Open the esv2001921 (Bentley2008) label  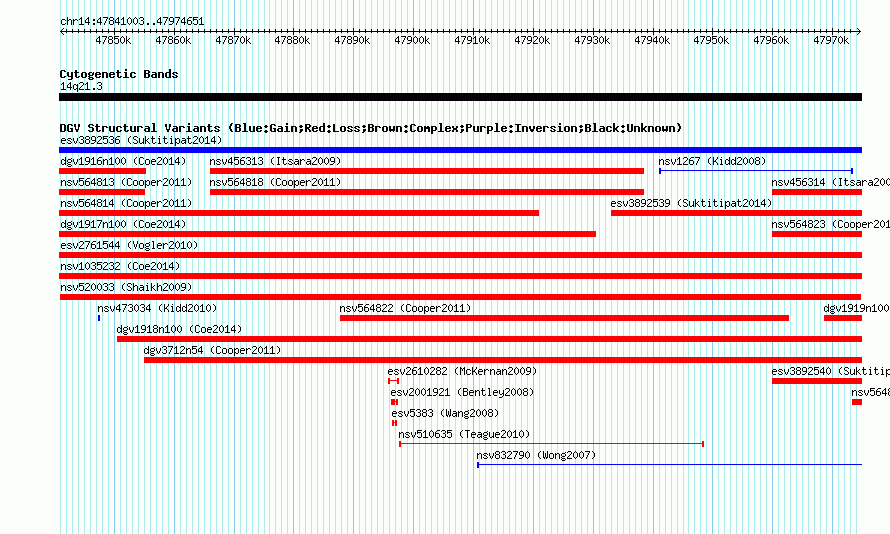462,392
